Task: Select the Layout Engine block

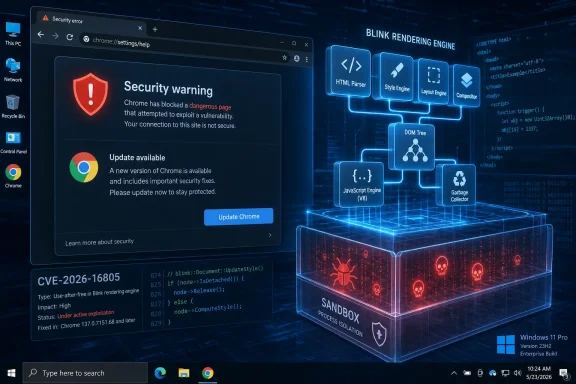Action: pyautogui.click(x=433, y=80)
